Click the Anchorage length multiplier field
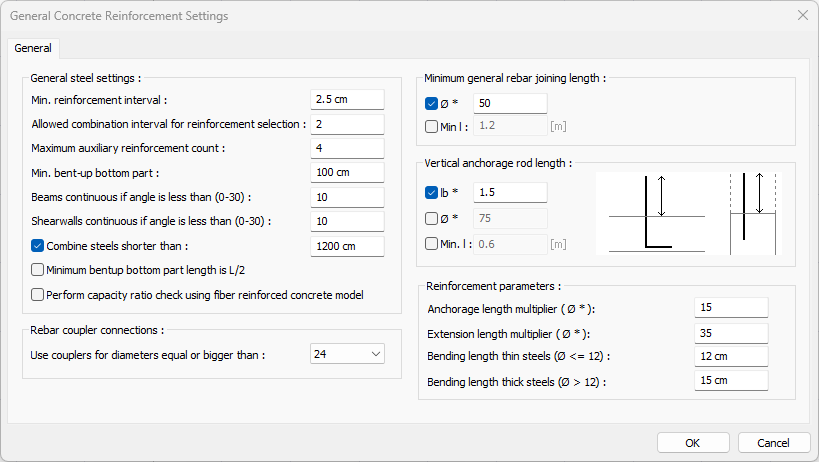Screen dimensions: 819x462 click(730, 308)
